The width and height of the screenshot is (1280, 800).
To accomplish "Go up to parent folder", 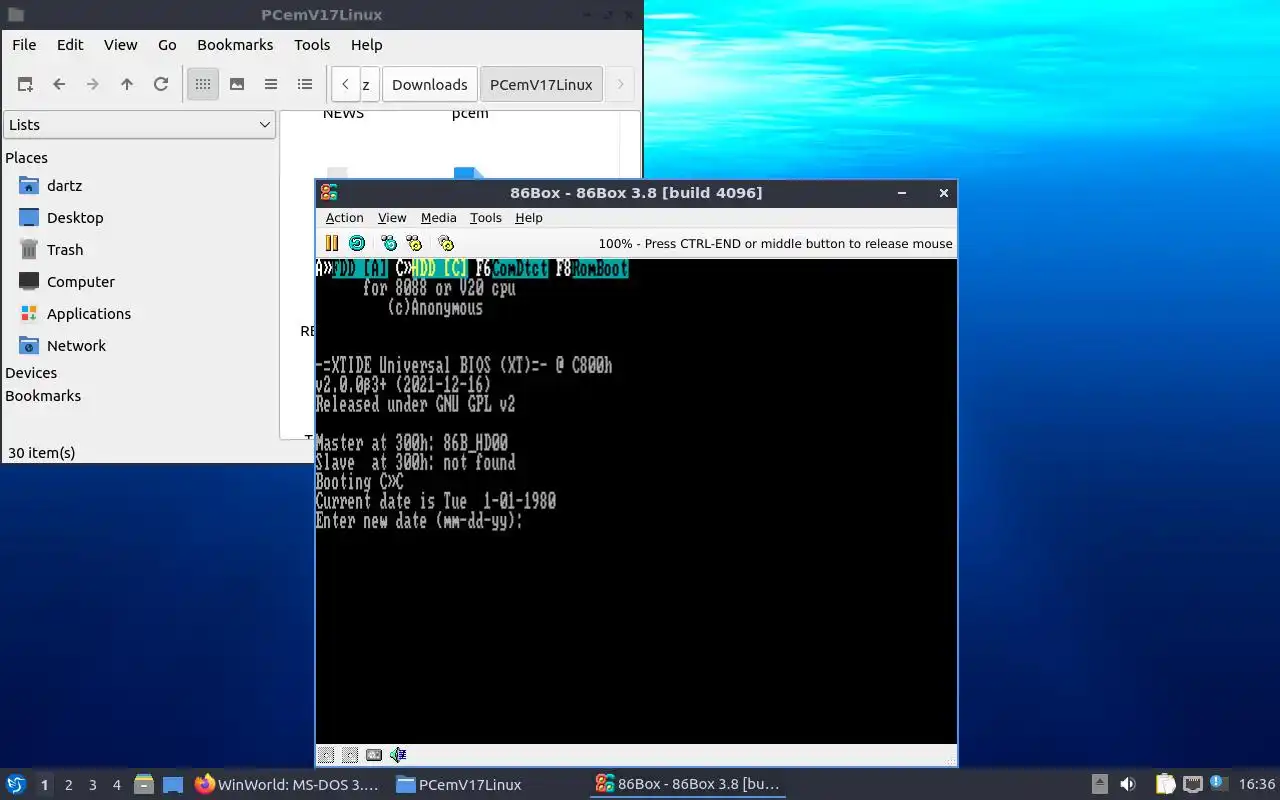I will [127, 84].
